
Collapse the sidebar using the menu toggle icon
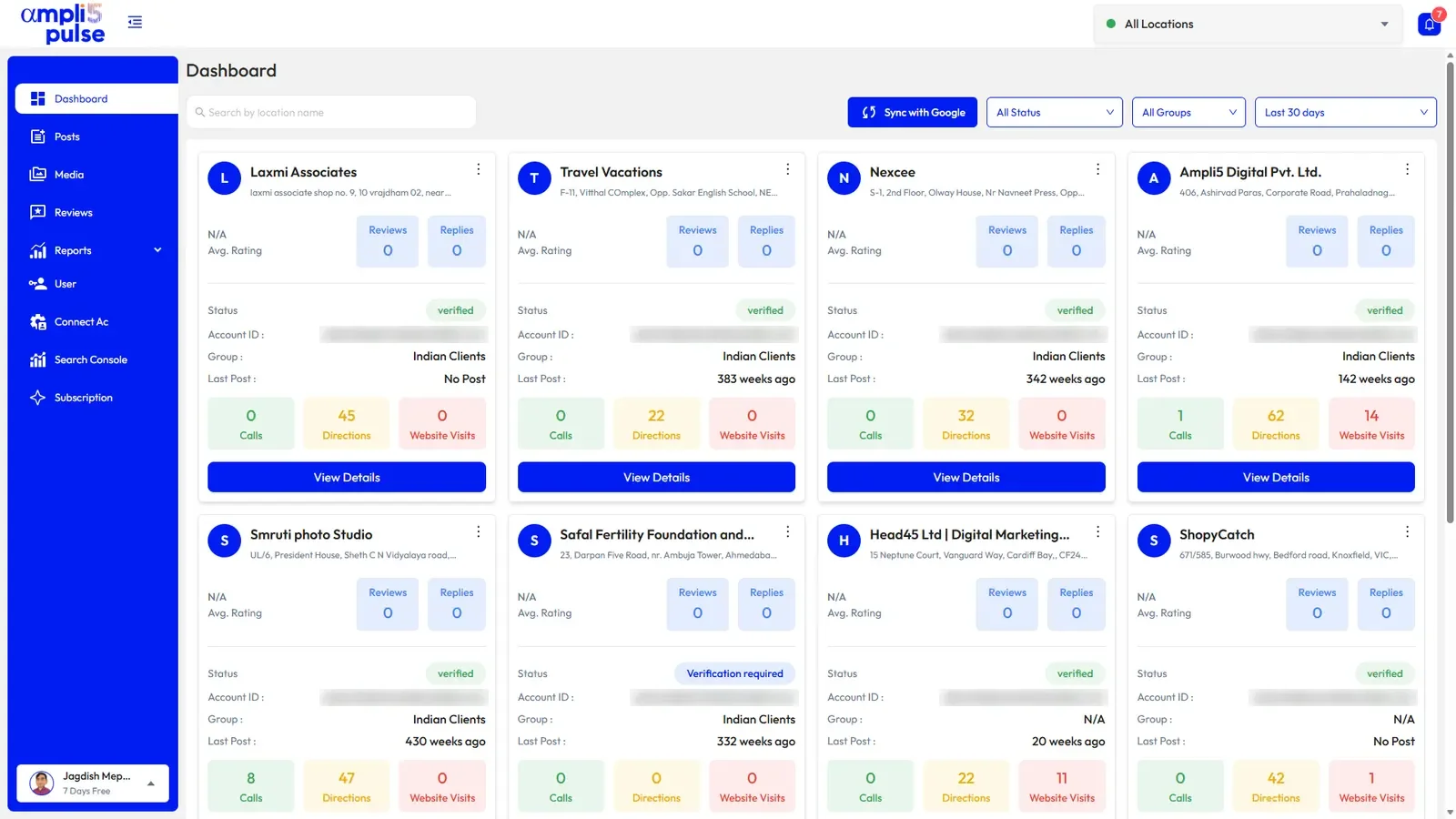[x=135, y=22]
